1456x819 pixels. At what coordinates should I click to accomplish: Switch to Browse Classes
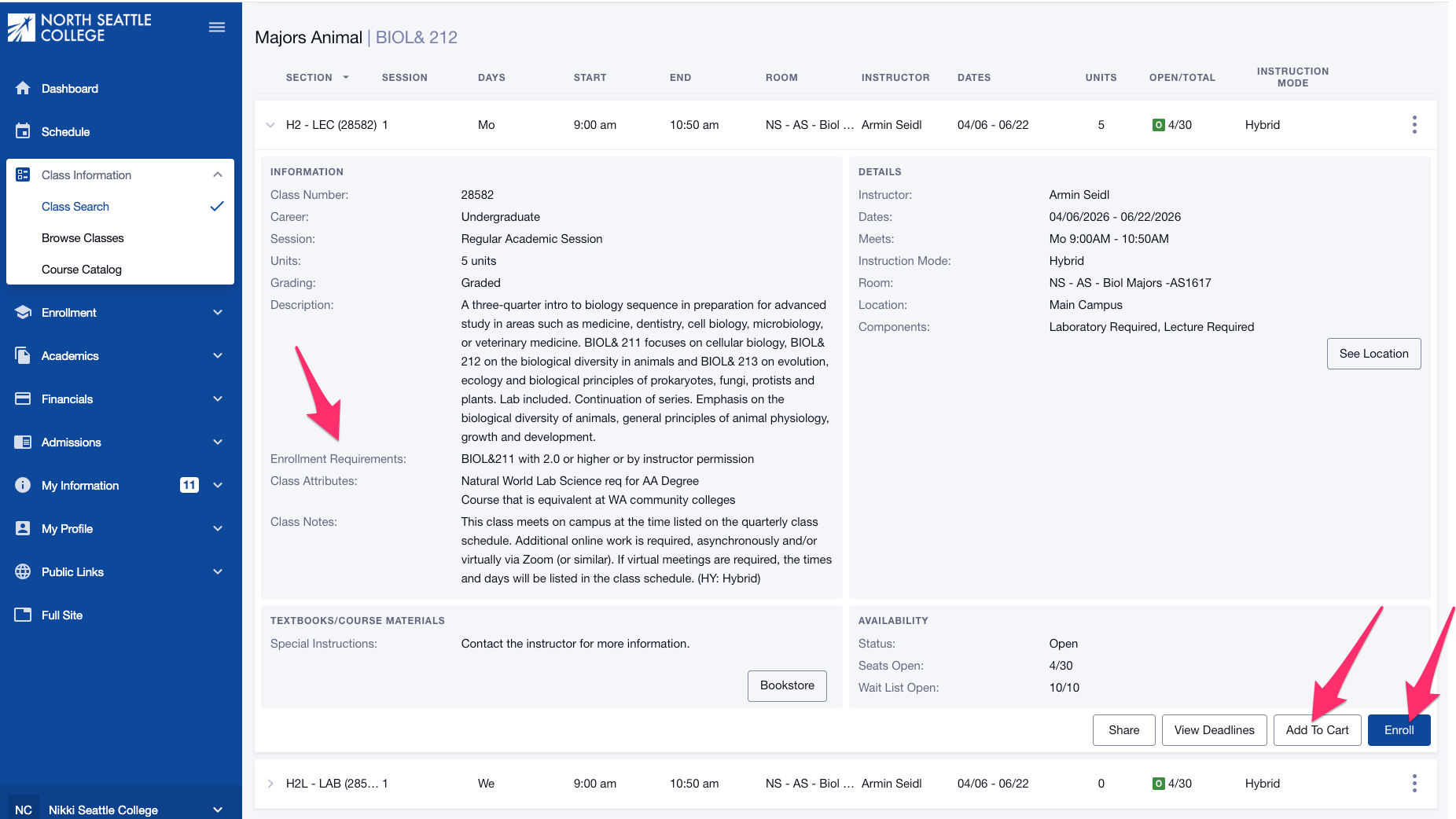[x=83, y=237]
